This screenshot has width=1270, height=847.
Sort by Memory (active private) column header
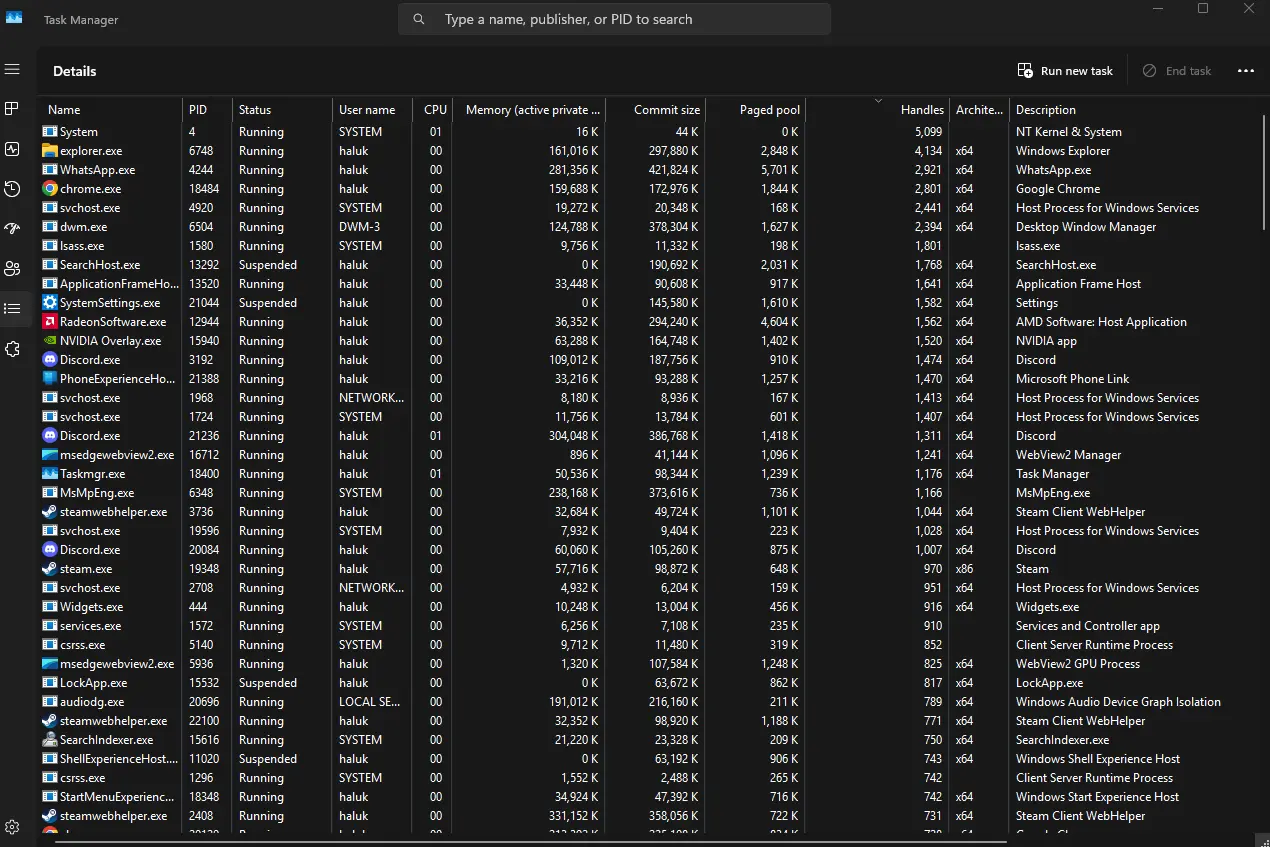529,110
